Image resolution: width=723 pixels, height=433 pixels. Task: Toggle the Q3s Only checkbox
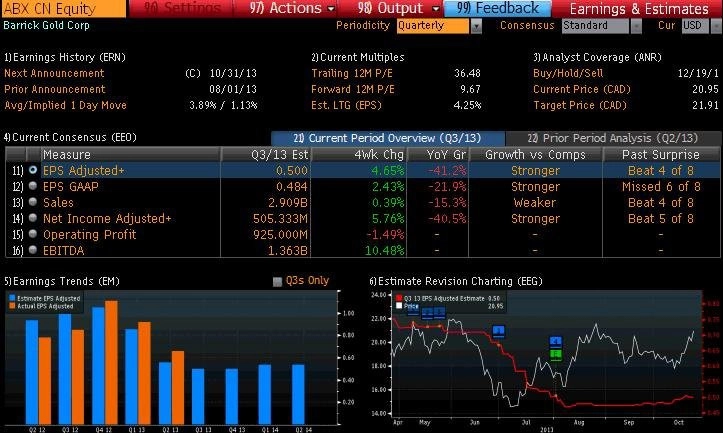(x=277, y=282)
